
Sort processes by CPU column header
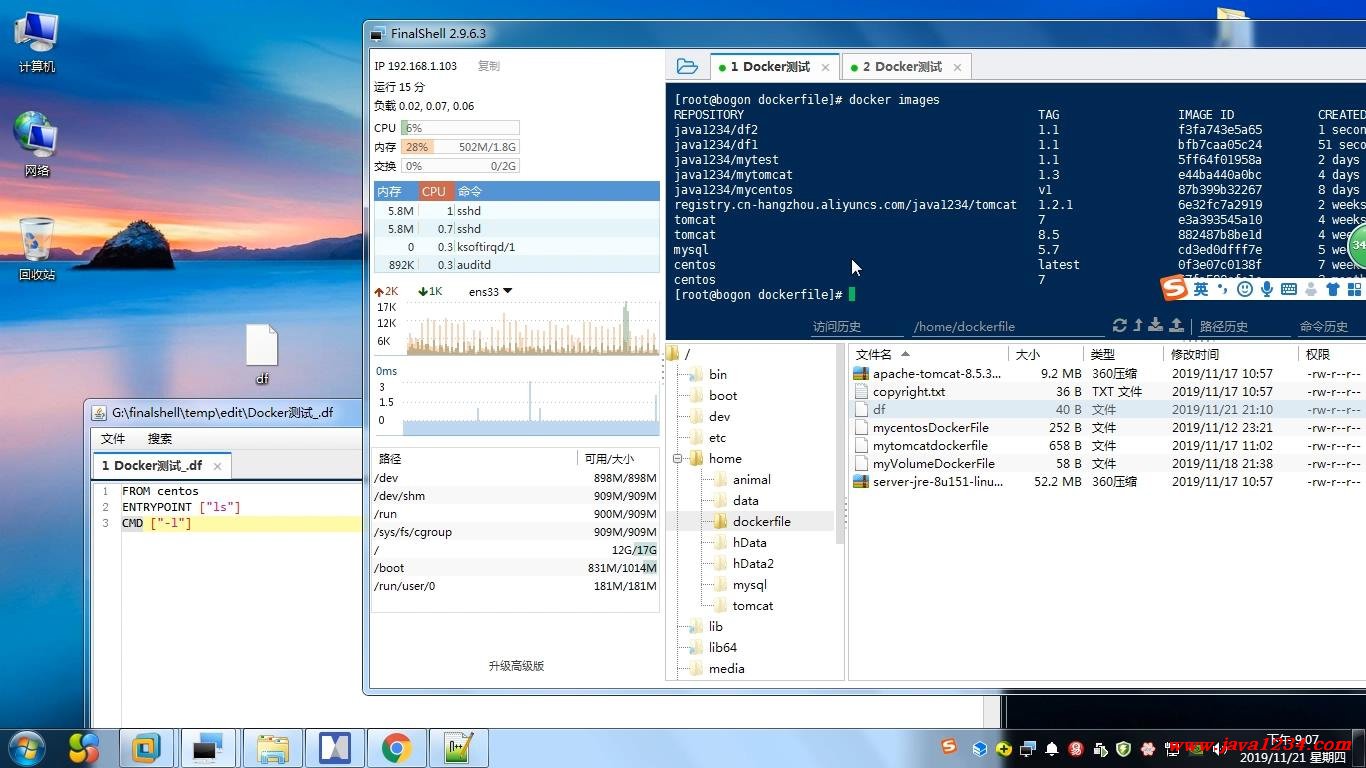click(x=434, y=191)
